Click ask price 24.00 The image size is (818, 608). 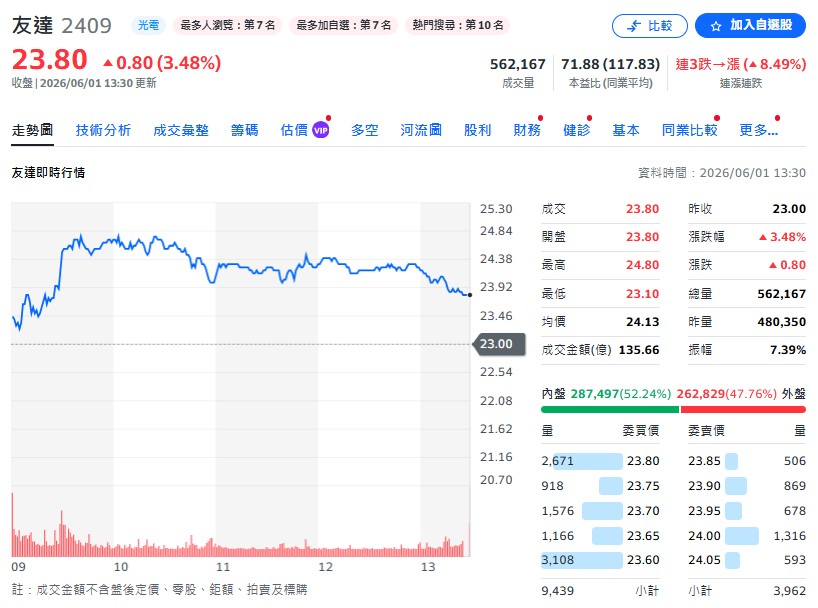tap(704, 536)
